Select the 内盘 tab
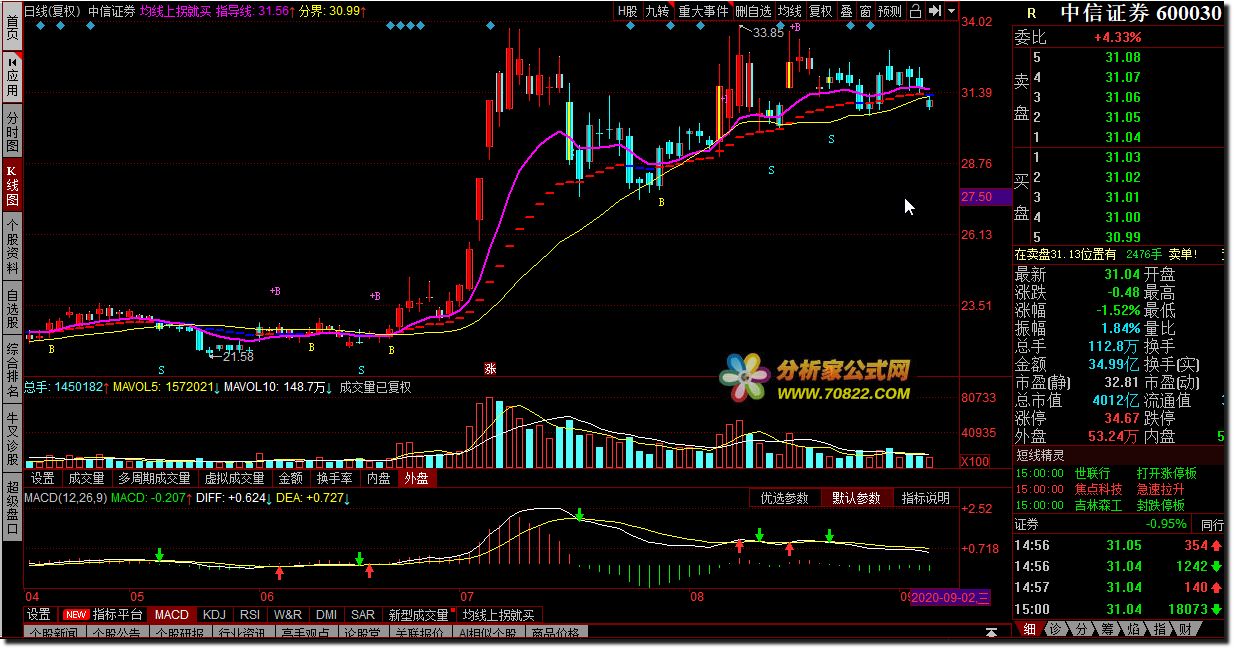This screenshot has width=1234, height=648. coord(378,479)
